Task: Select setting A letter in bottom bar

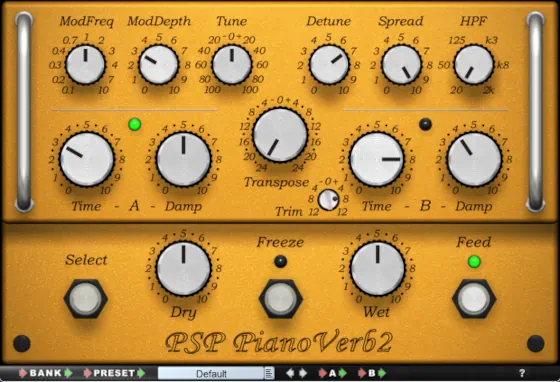Action: click(x=332, y=373)
